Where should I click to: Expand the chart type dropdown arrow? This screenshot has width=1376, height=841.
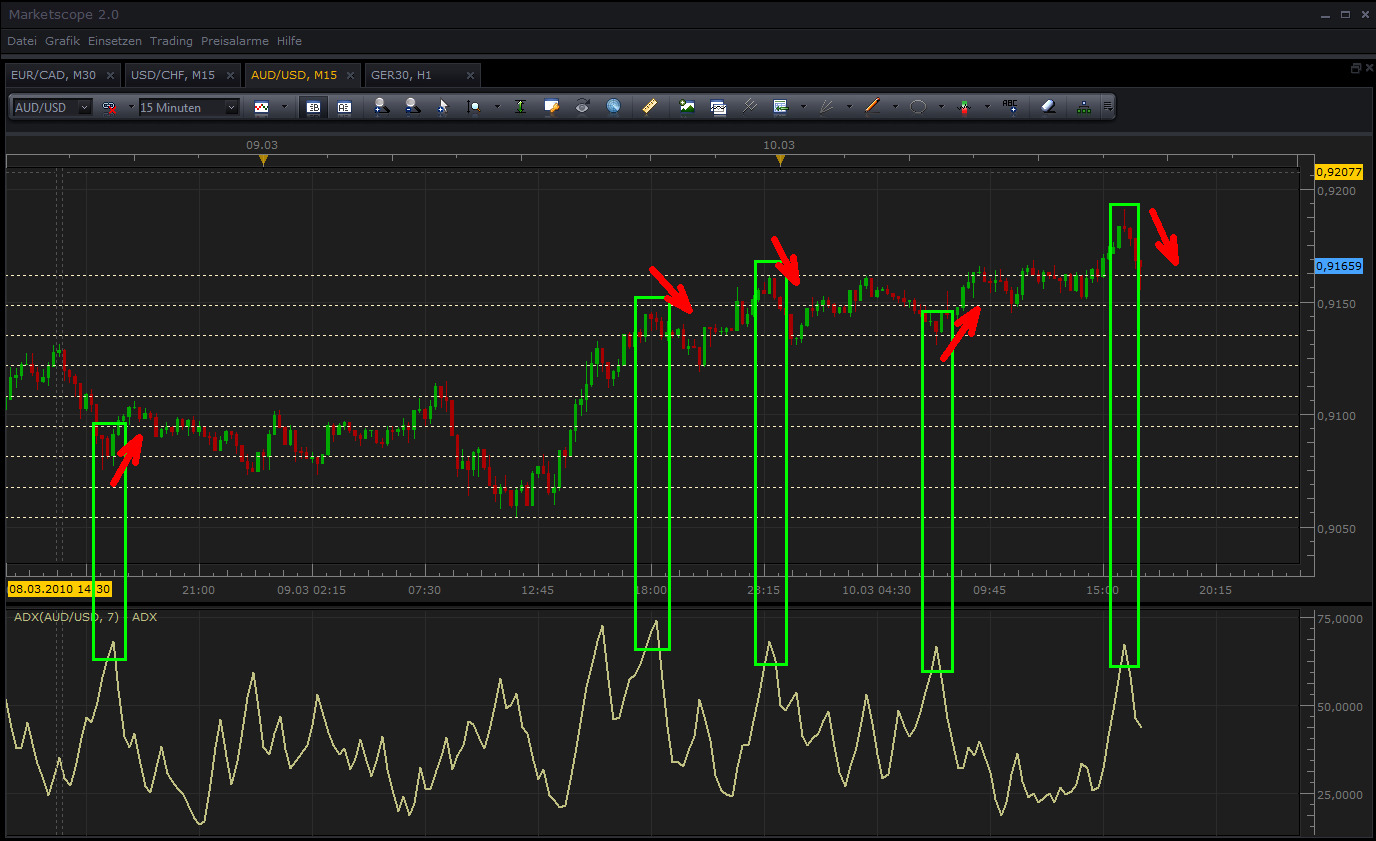coord(284,107)
